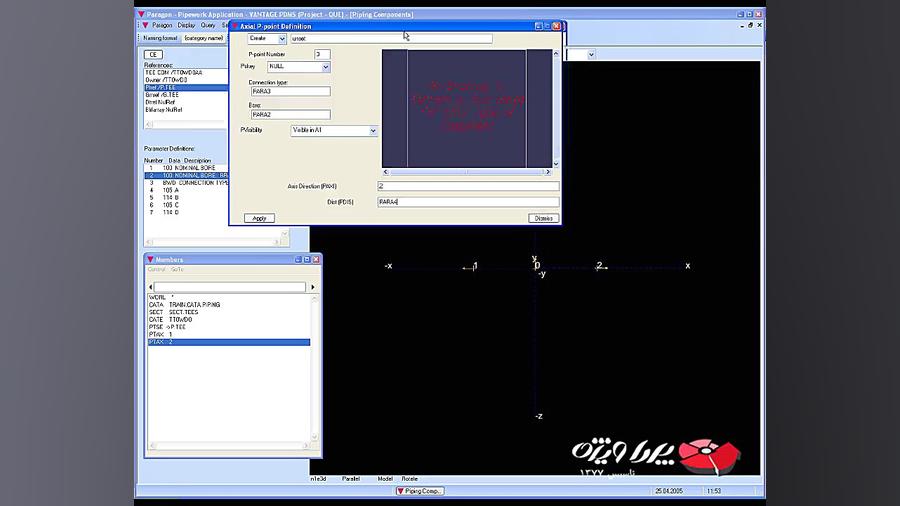Click the 25.04.2005 date in status bar
The width and height of the screenshot is (900, 506).
(x=669, y=491)
